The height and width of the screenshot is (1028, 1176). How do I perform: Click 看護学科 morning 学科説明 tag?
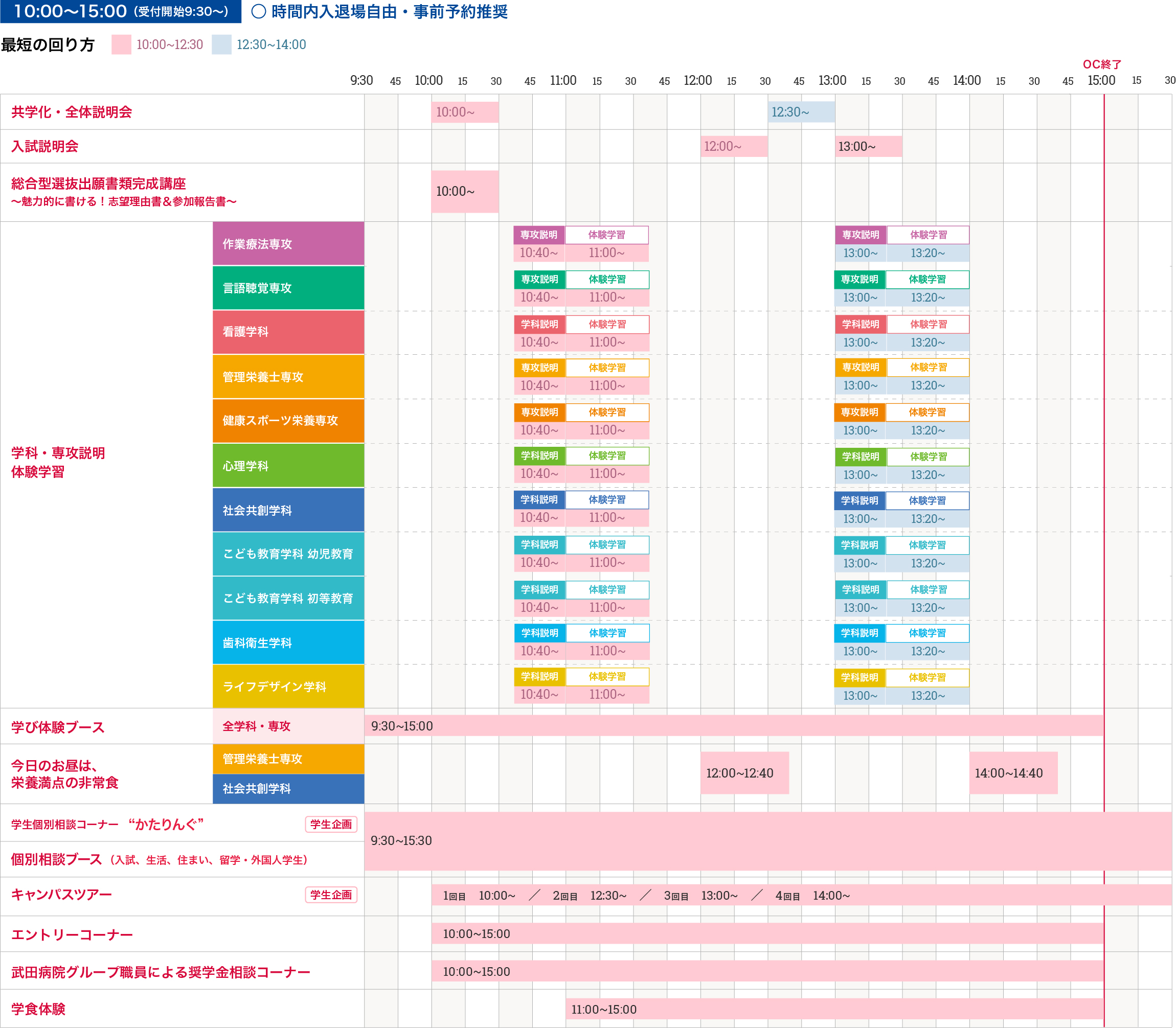pyautogui.click(x=539, y=324)
